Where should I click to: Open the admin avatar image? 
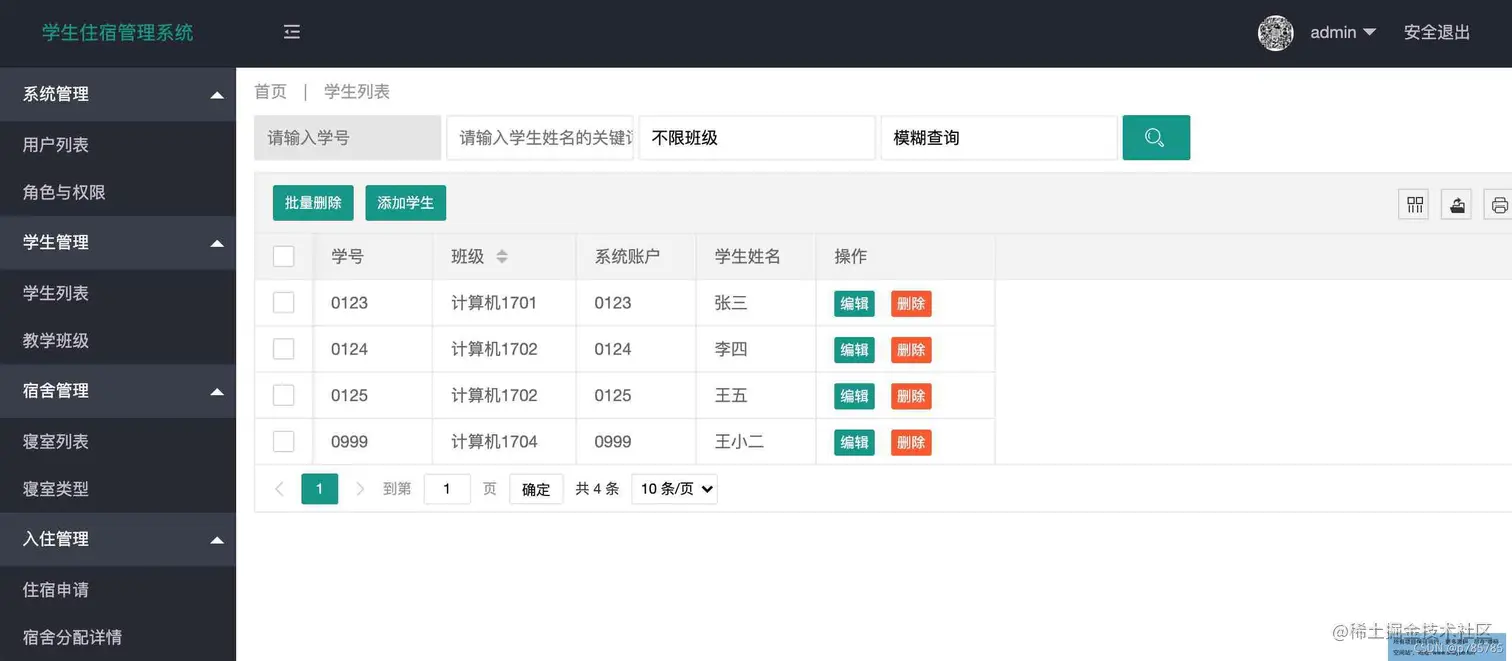1275,33
